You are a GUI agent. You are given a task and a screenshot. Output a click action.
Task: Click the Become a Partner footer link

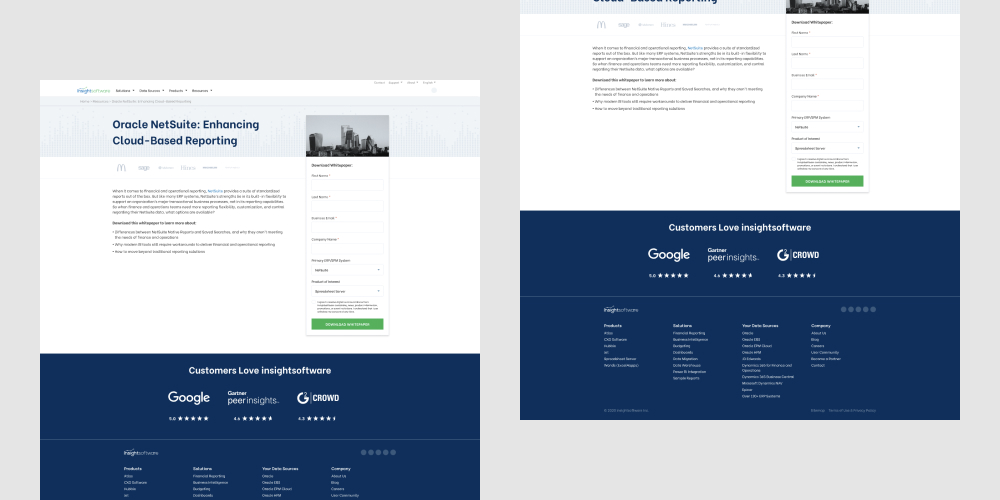click(826, 359)
